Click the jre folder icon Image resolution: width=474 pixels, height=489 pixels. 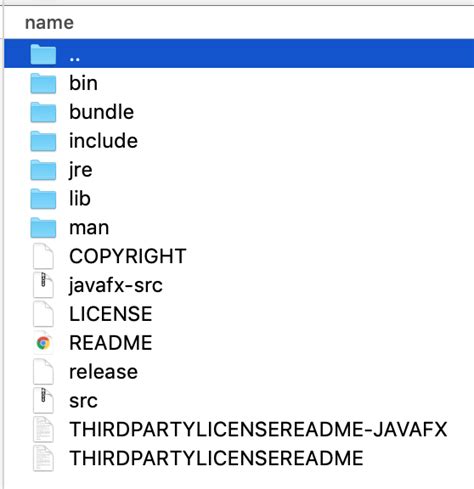click(x=43, y=170)
